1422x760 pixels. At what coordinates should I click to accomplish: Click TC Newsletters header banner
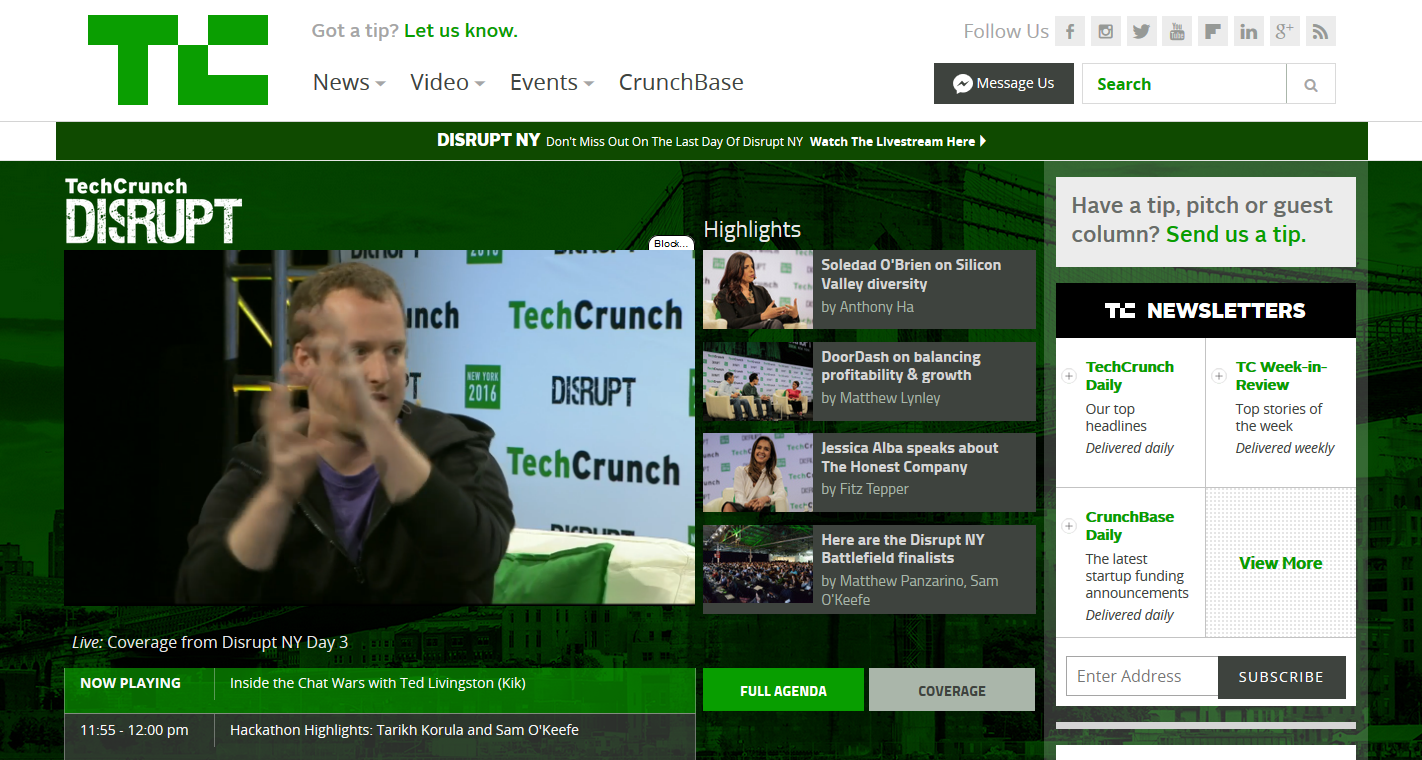(1205, 310)
